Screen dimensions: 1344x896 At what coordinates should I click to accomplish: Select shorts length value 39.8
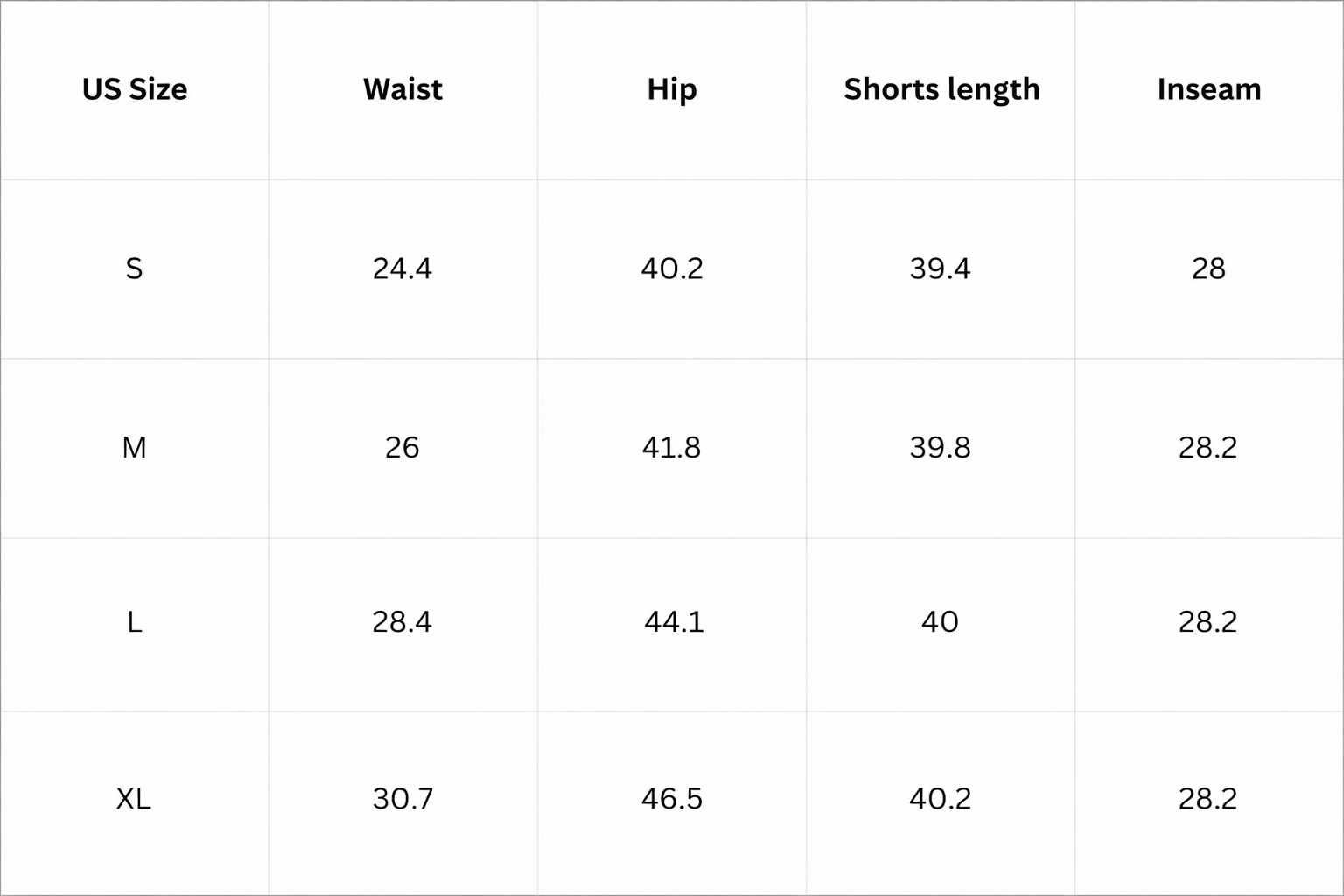(941, 448)
